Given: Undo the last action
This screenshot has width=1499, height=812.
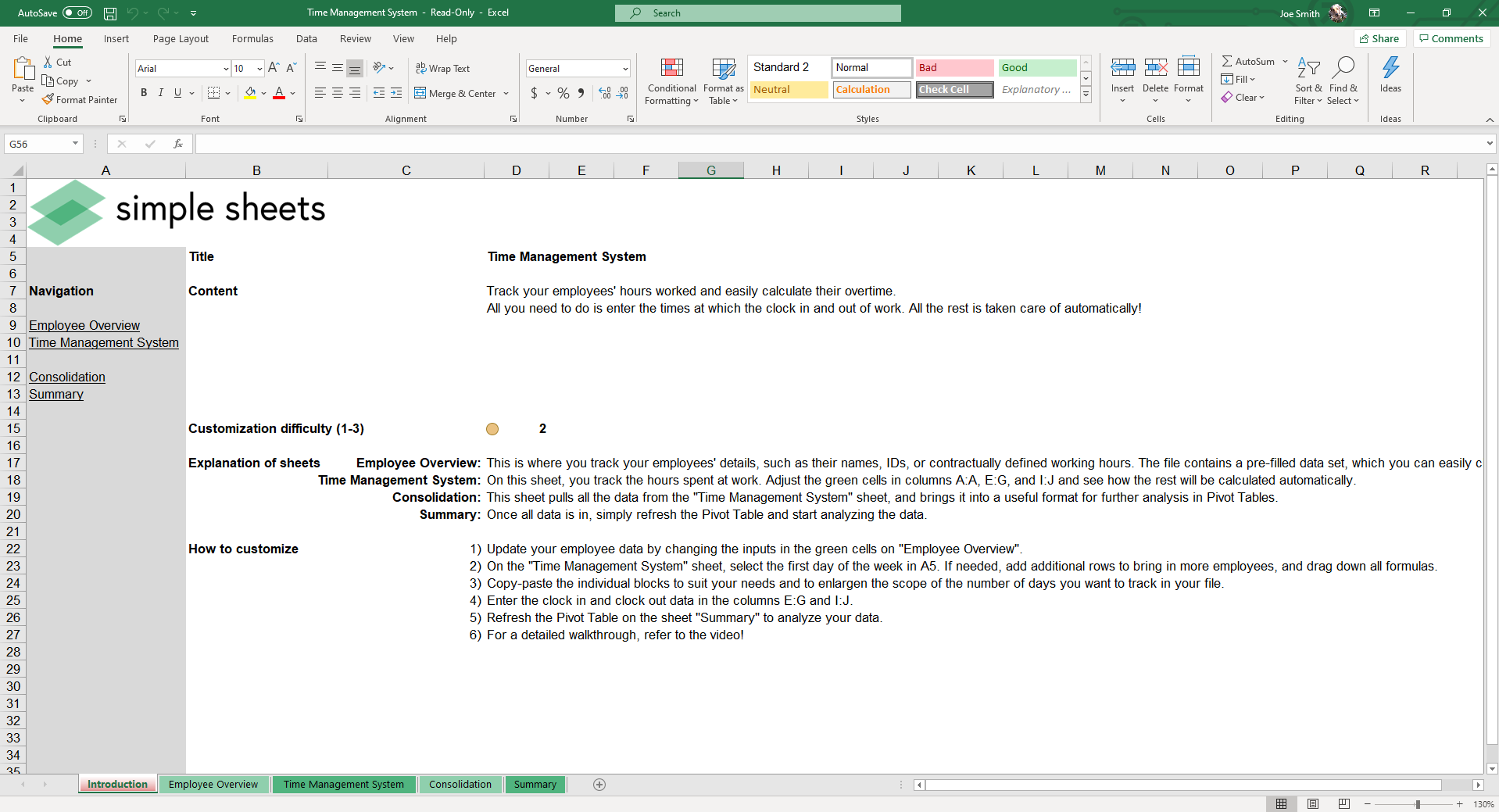Looking at the screenshot, I should [132, 13].
